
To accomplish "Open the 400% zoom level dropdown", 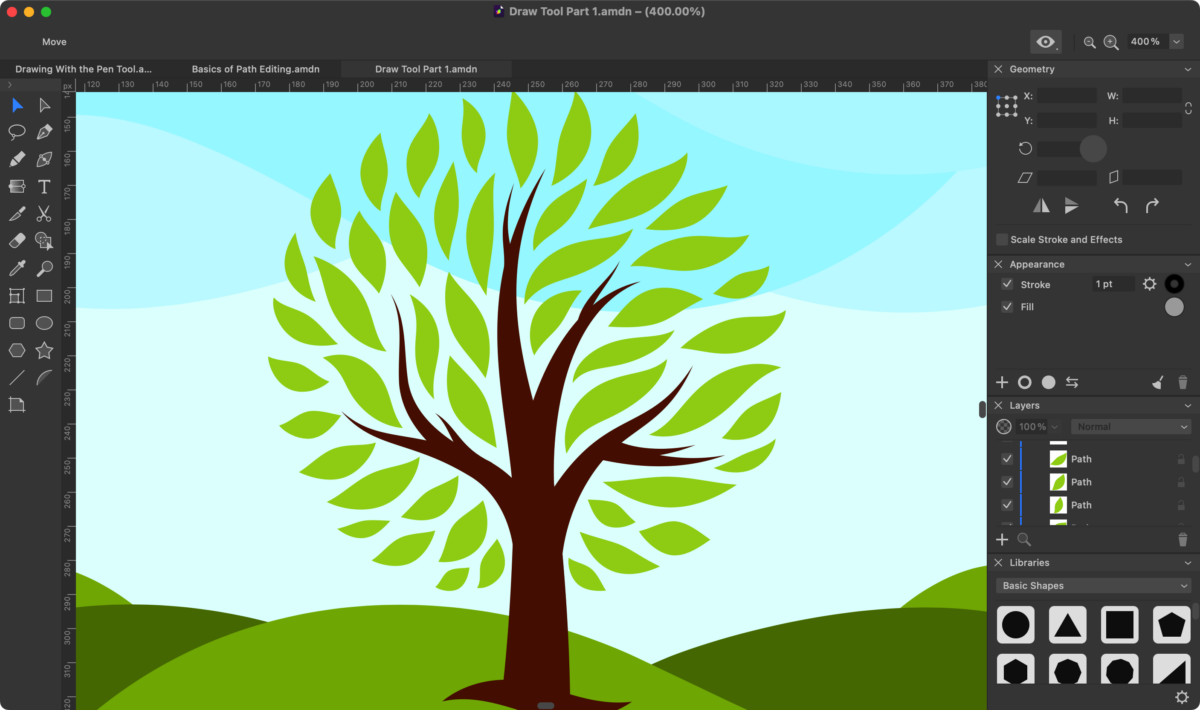I will 1176,42.
